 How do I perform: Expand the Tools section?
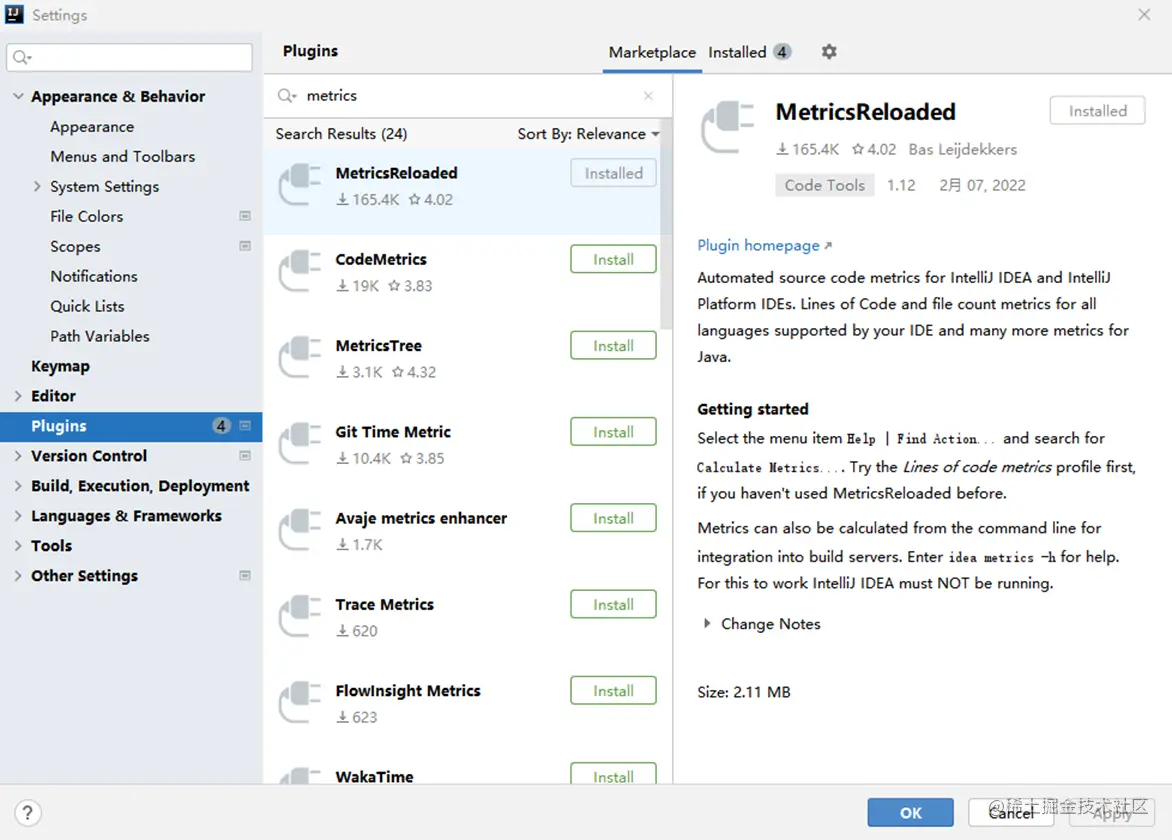tap(18, 546)
